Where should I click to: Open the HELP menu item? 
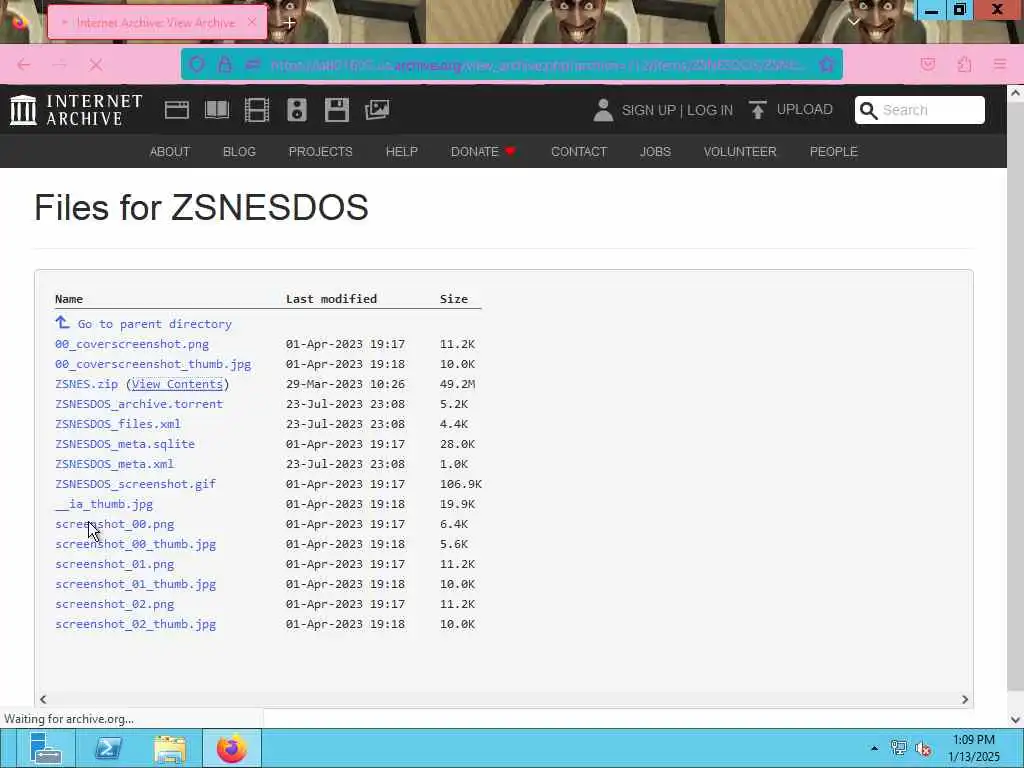click(402, 152)
